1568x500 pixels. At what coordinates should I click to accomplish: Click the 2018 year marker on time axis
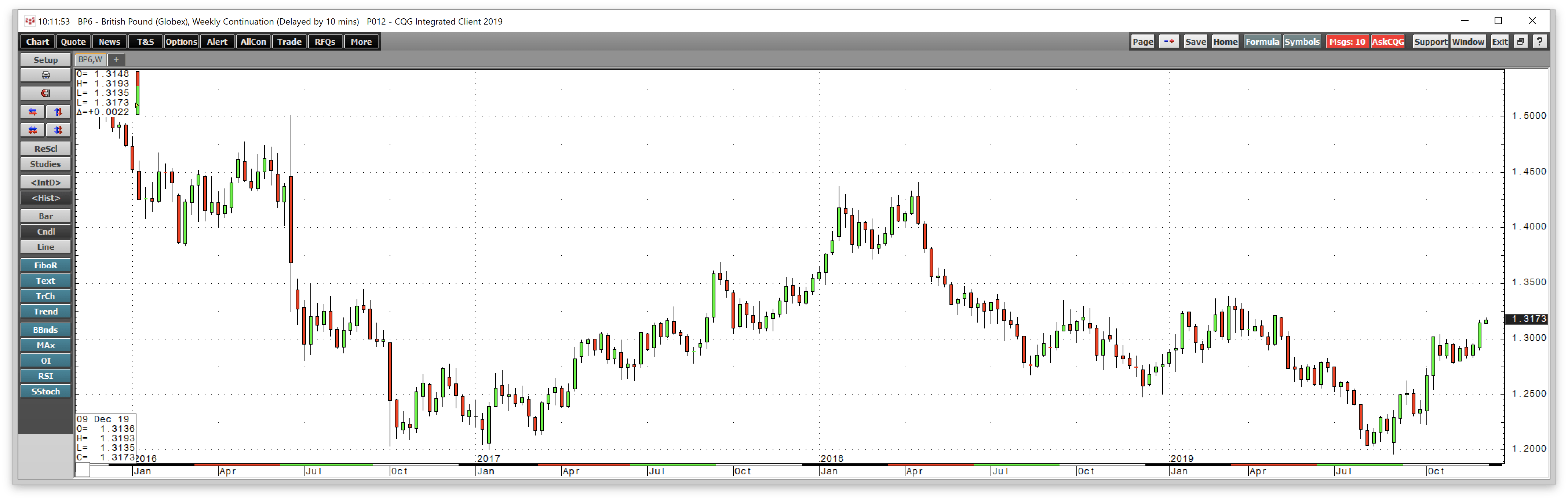coord(831,459)
